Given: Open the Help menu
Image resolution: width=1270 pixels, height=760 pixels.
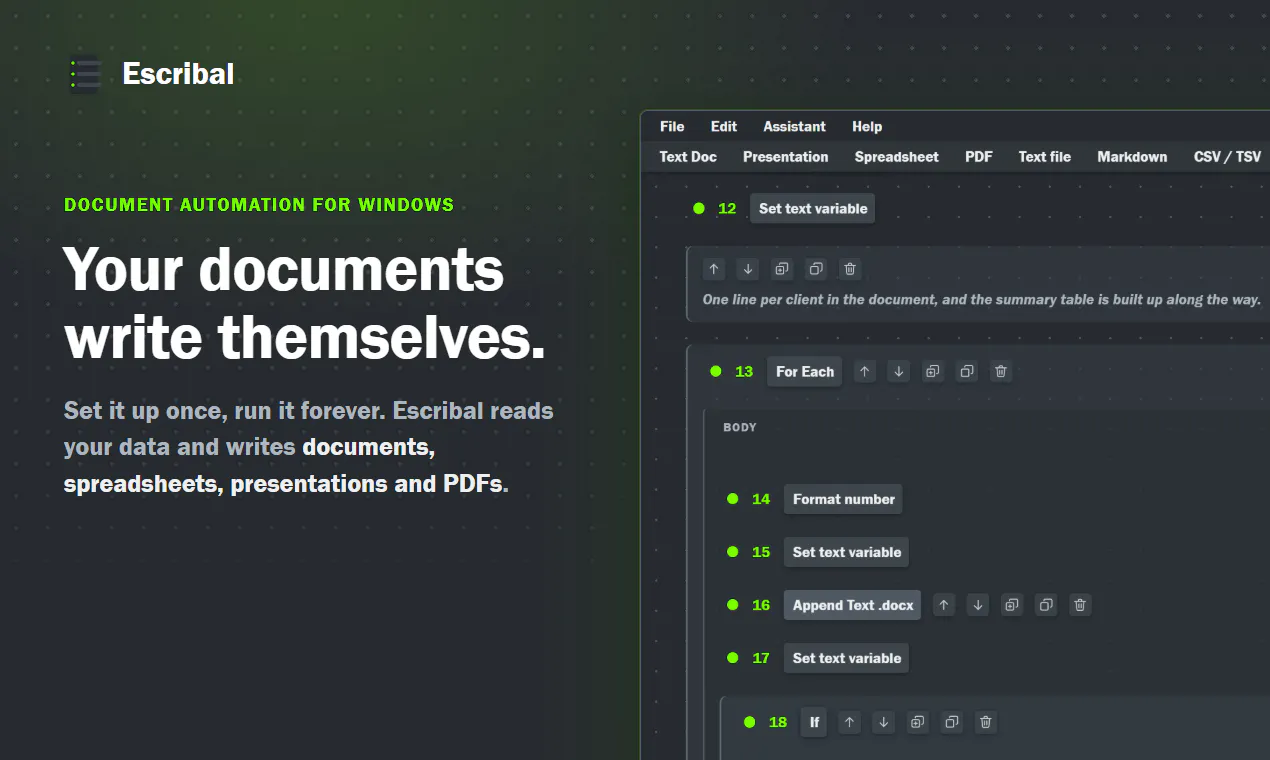Looking at the screenshot, I should 867,127.
